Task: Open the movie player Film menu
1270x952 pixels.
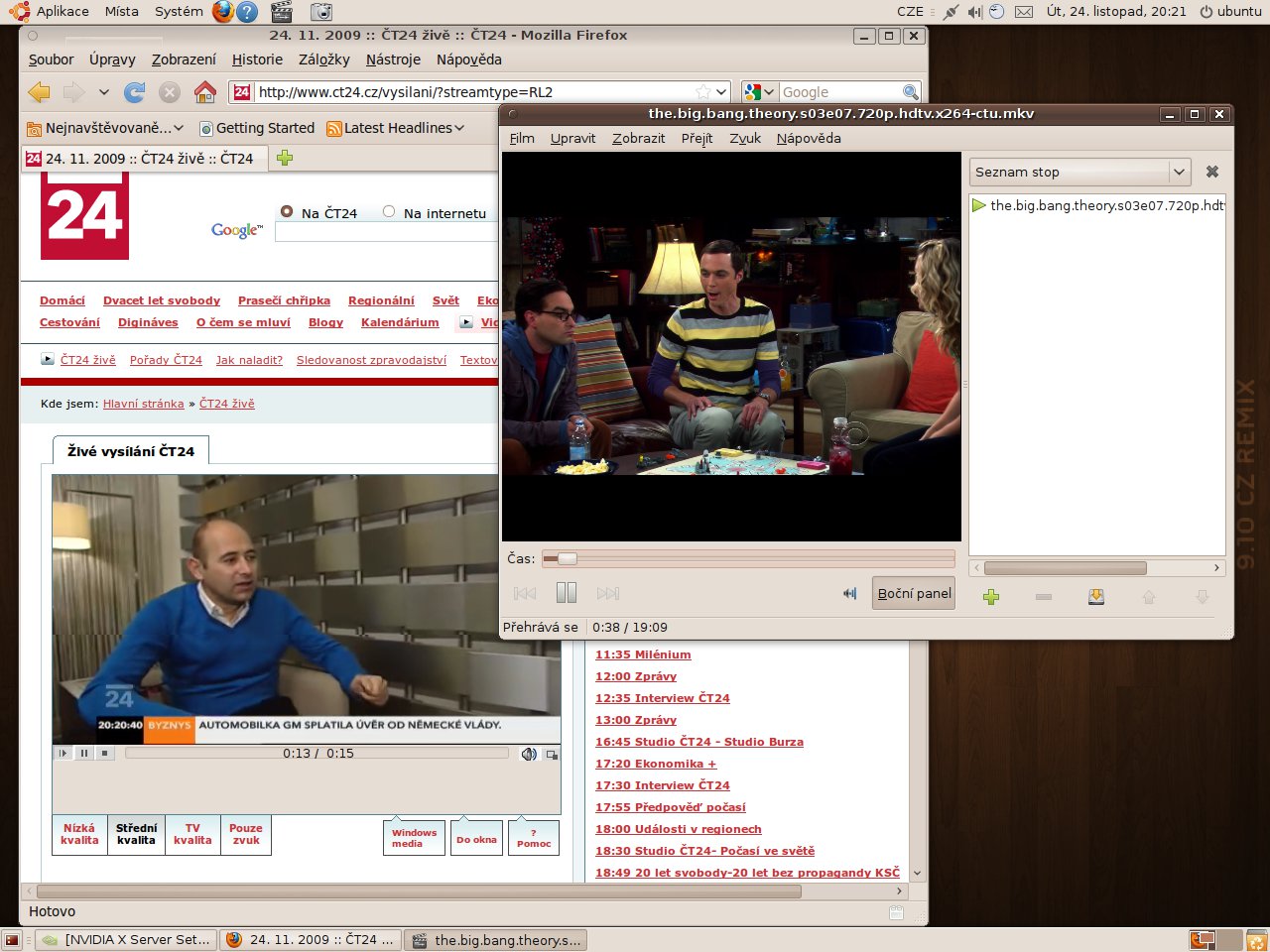Action: [522, 138]
